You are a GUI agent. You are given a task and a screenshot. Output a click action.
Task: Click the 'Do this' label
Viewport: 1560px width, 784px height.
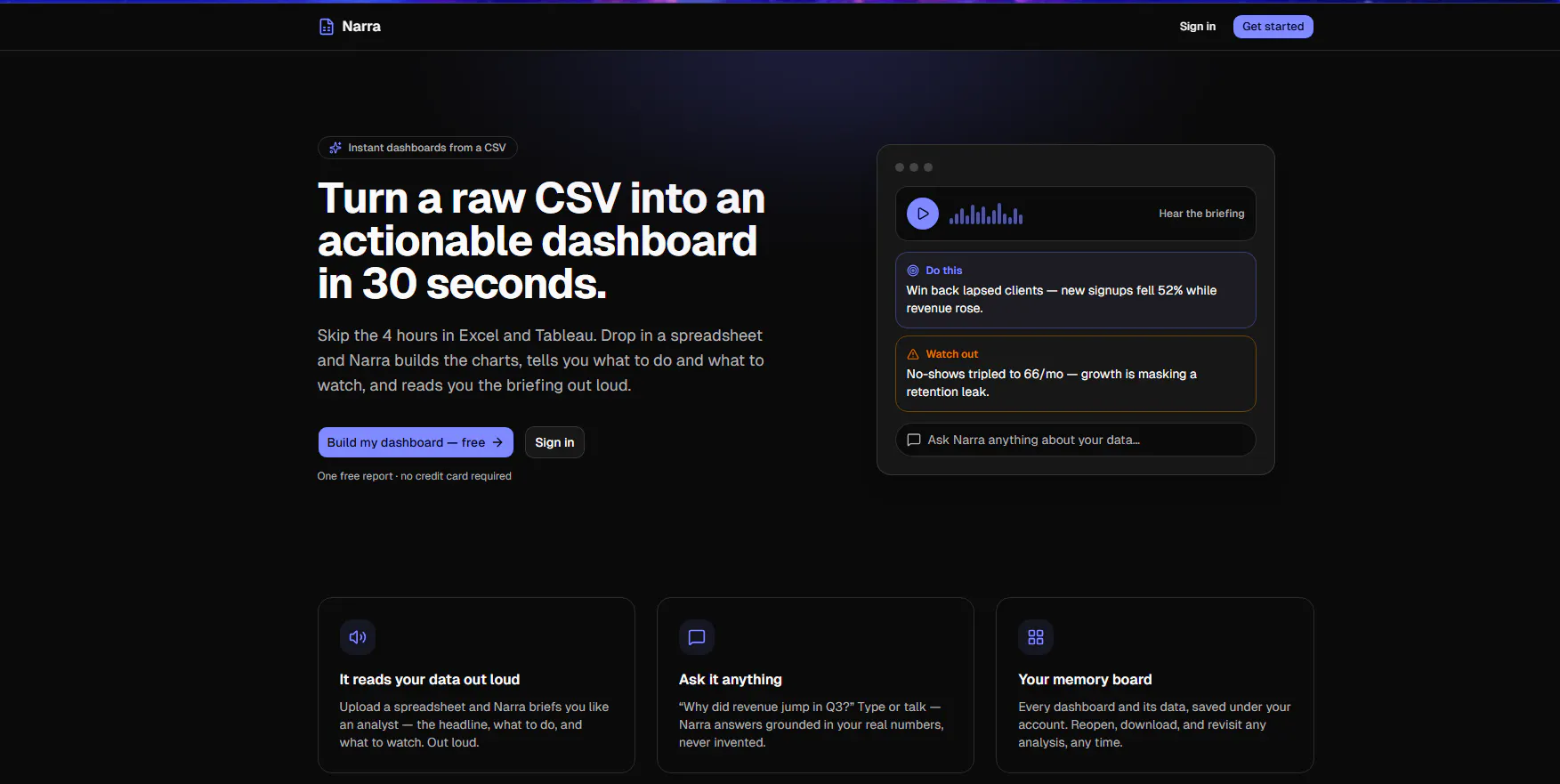click(x=944, y=271)
